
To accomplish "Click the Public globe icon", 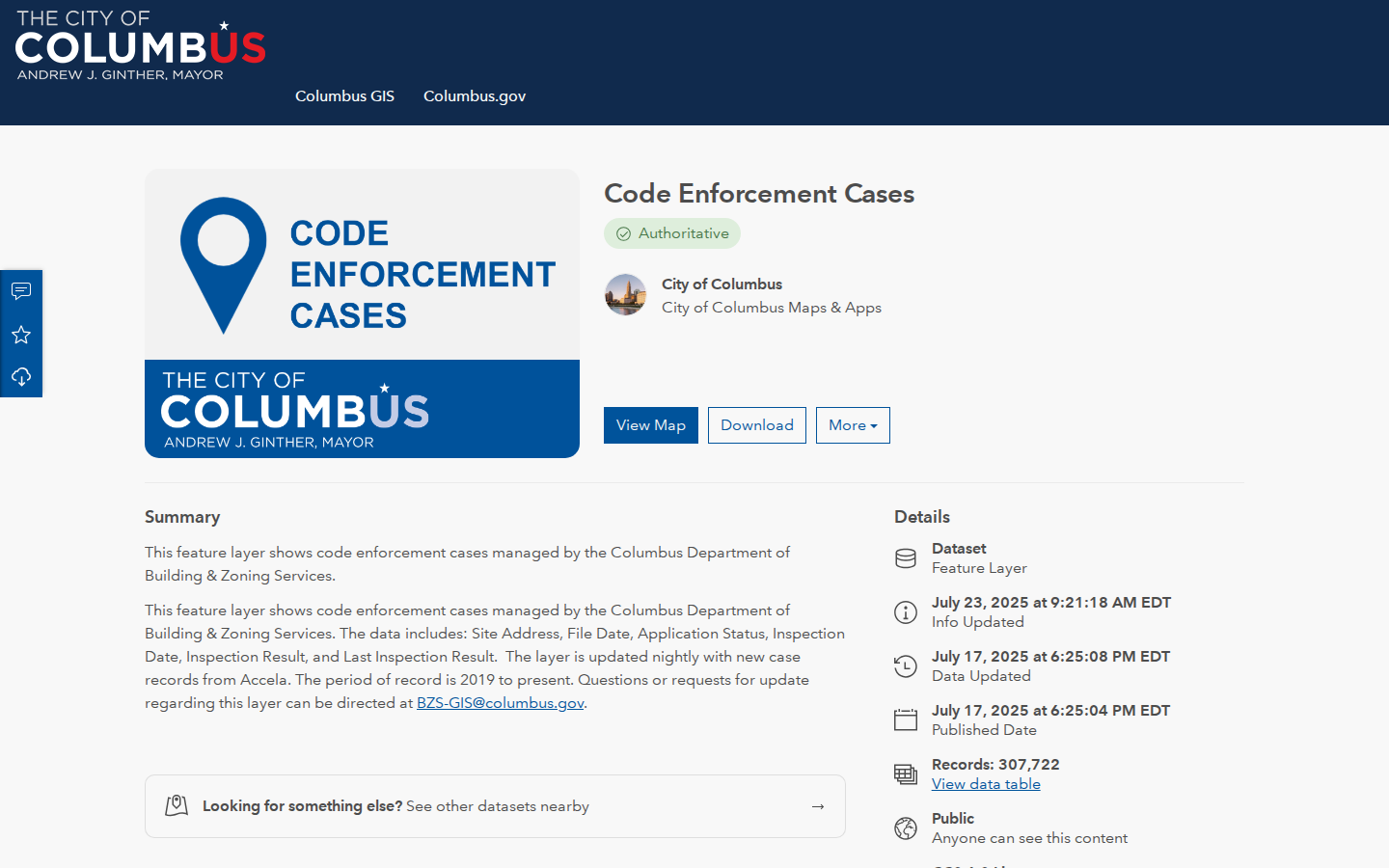I will click(906, 828).
